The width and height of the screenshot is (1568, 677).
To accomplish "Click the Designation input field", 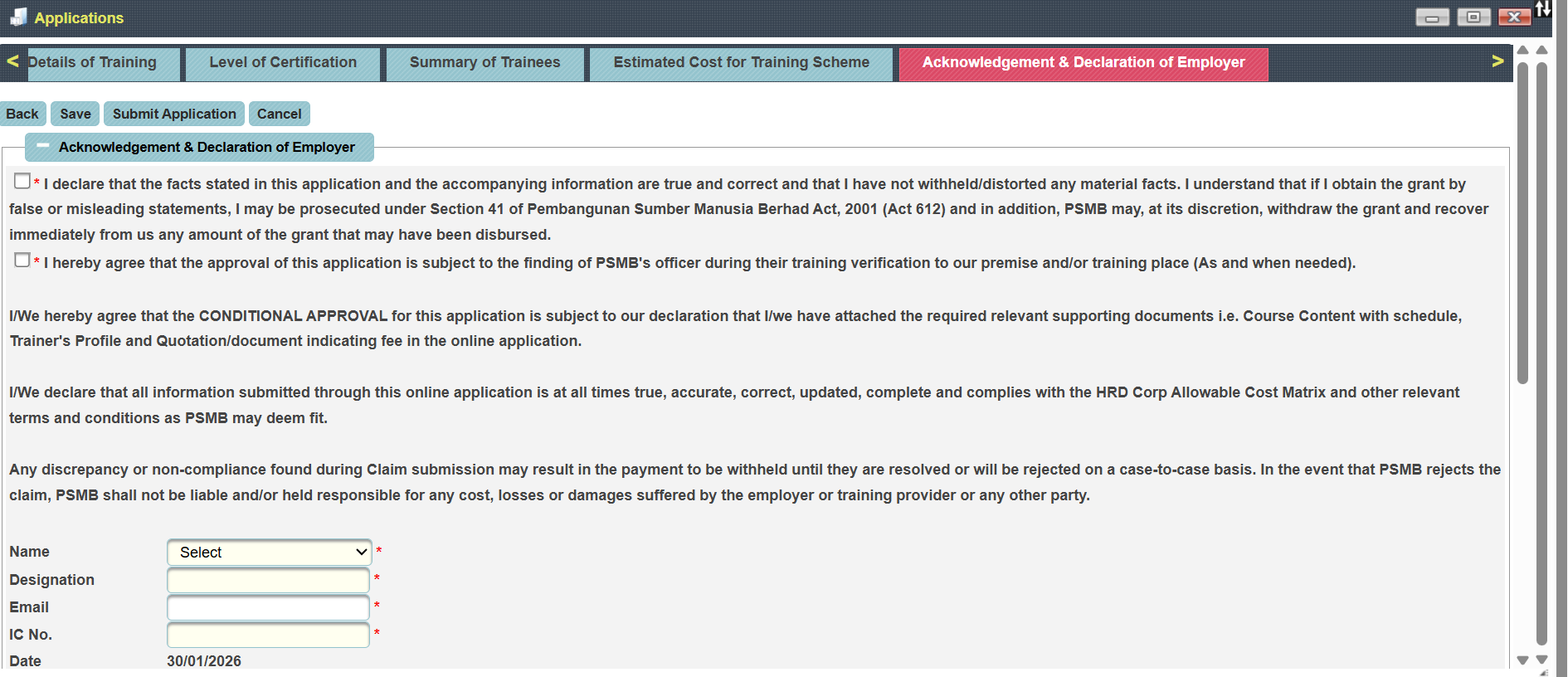I will point(268,580).
